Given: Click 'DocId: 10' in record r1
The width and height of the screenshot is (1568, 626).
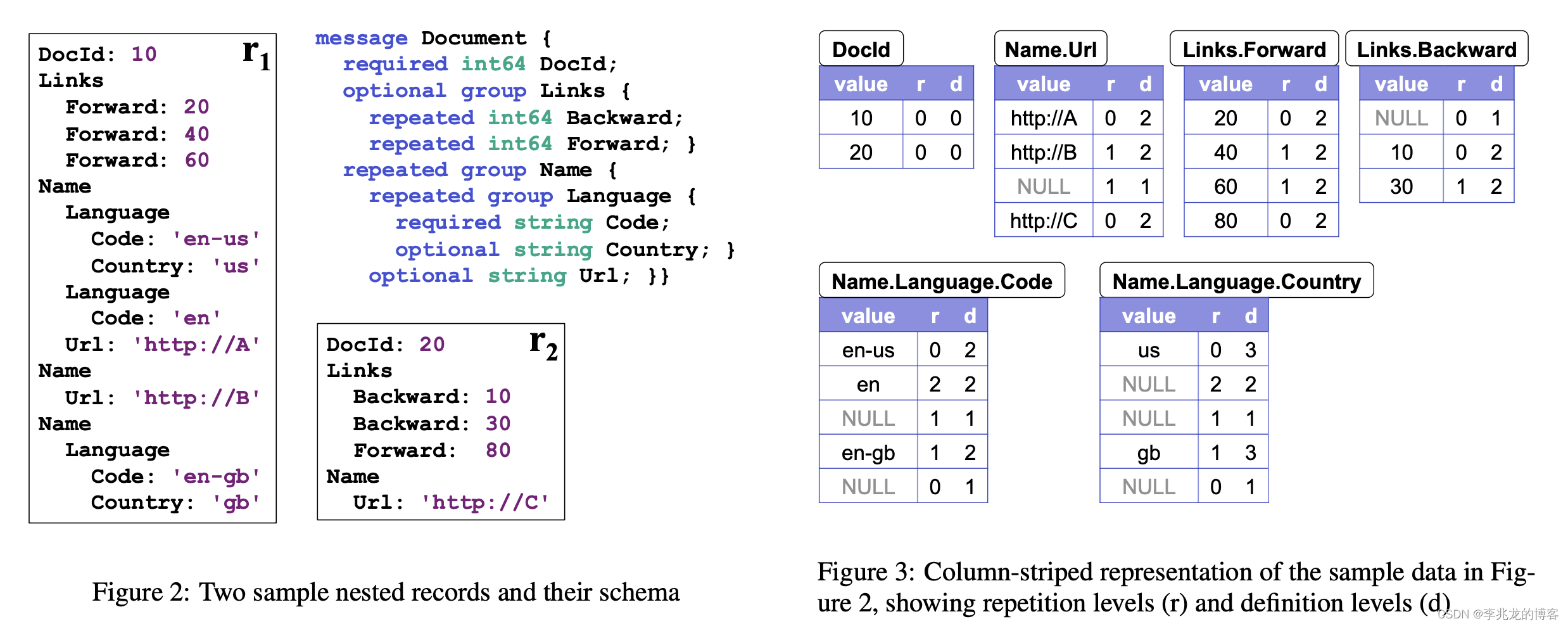Looking at the screenshot, I should [98, 54].
